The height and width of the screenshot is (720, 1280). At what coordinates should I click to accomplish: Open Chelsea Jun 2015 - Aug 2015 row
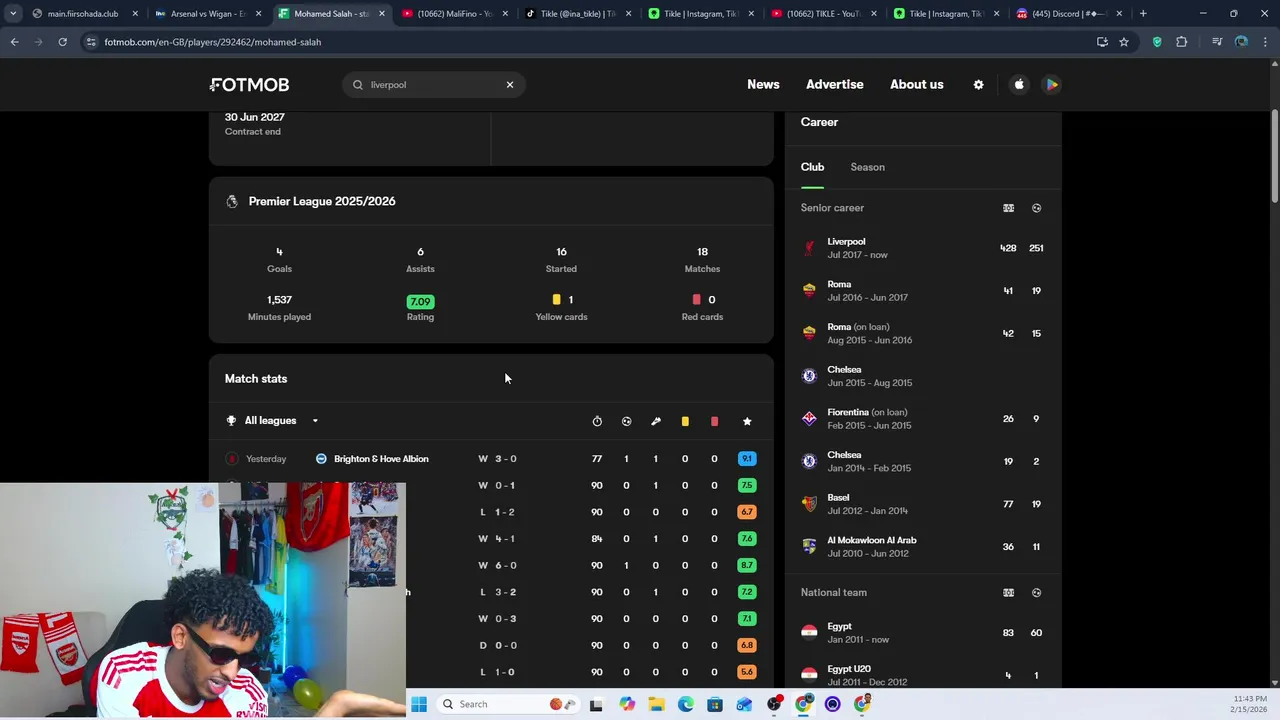[922, 376]
